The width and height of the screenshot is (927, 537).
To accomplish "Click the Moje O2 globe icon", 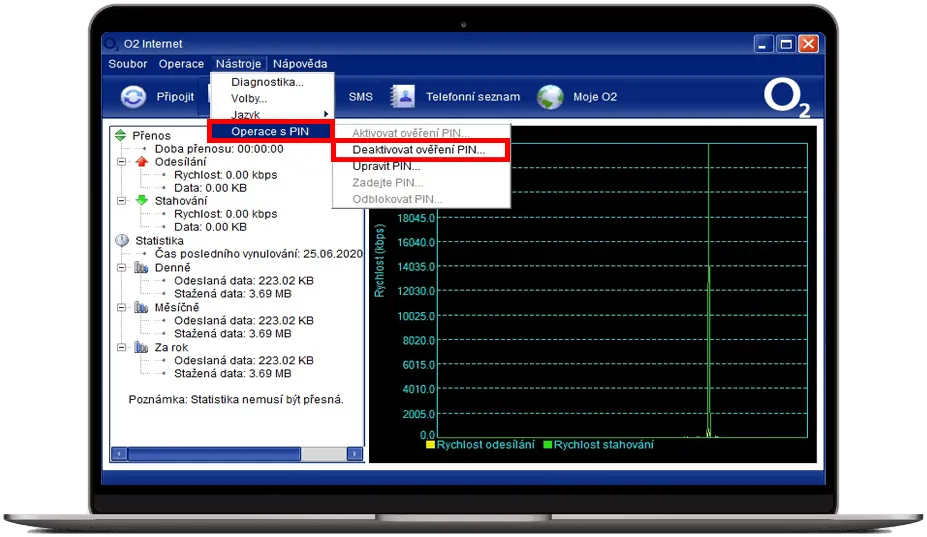I will (550, 97).
